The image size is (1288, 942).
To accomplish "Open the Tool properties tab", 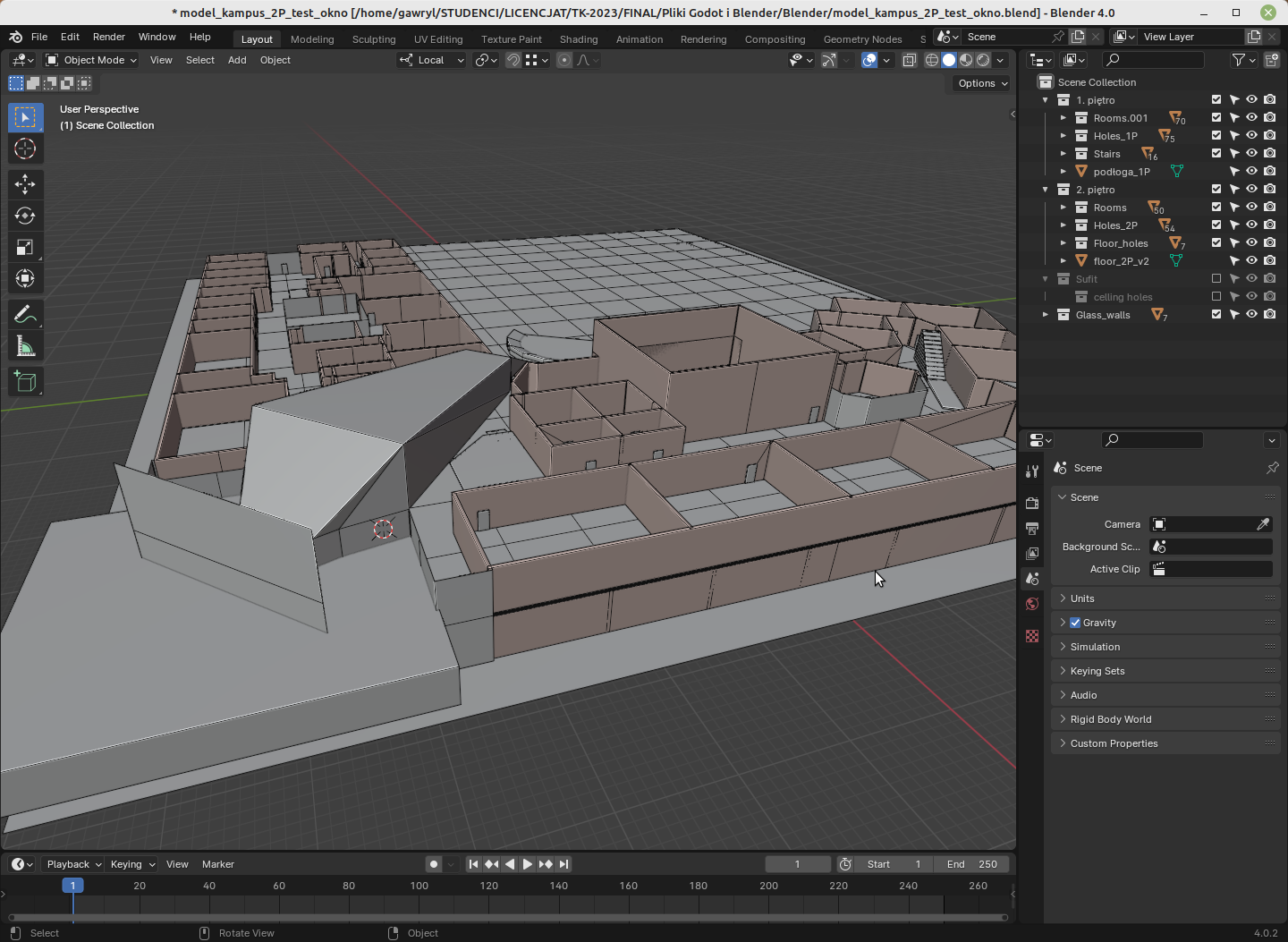I will point(1032,471).
